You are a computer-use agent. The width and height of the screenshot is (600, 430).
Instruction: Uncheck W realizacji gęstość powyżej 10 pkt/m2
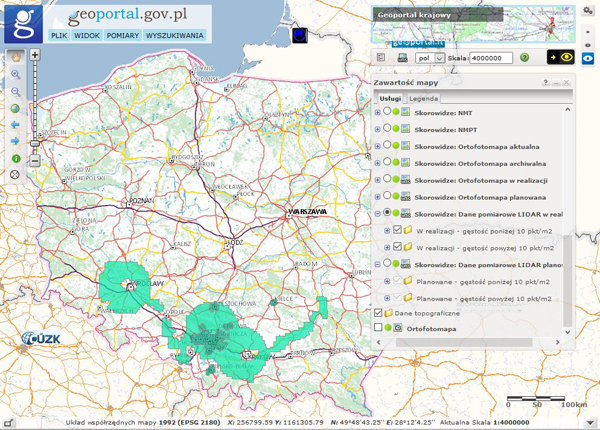(397, 246)
